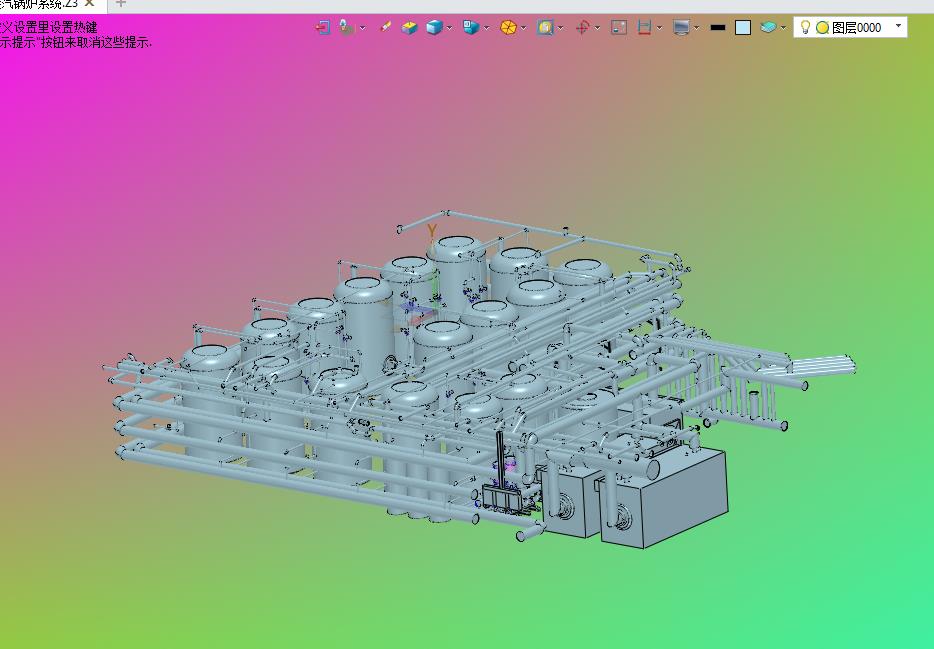Select the eraser brush tool
The image size is (934, 649).
pos(385,27)
